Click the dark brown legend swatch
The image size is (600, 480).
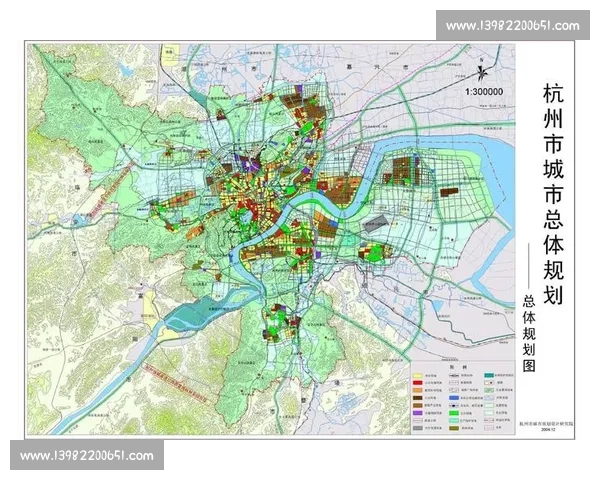pyautogui.click(x=417, y=398)
